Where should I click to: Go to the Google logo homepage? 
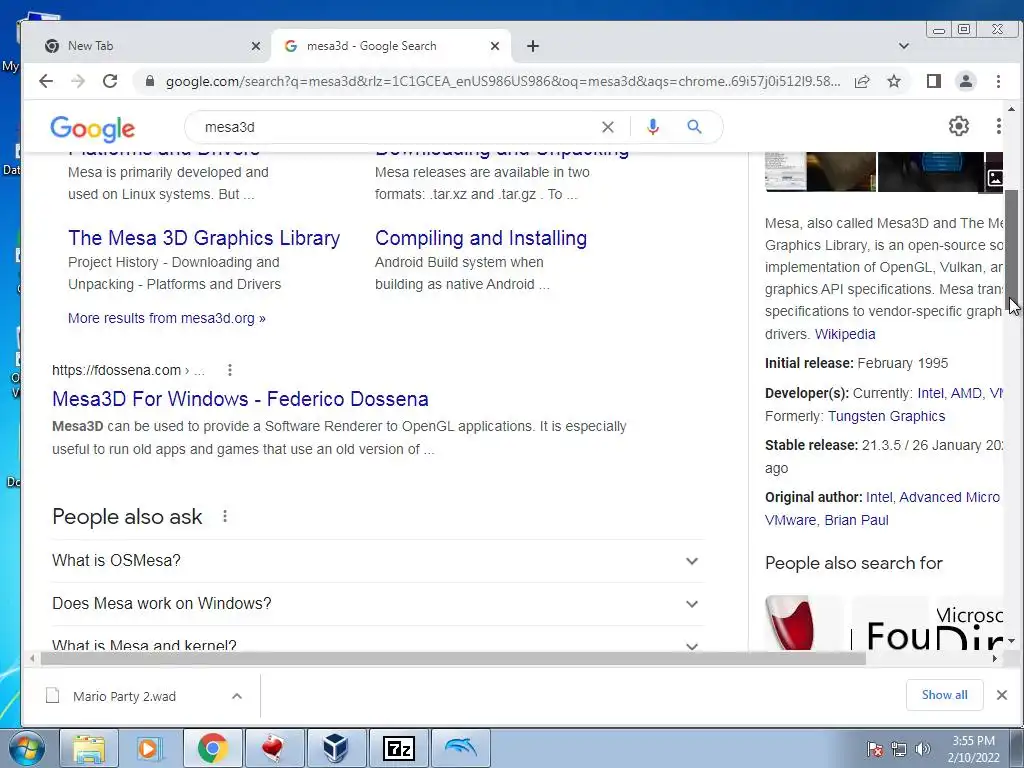pos(93,129)
